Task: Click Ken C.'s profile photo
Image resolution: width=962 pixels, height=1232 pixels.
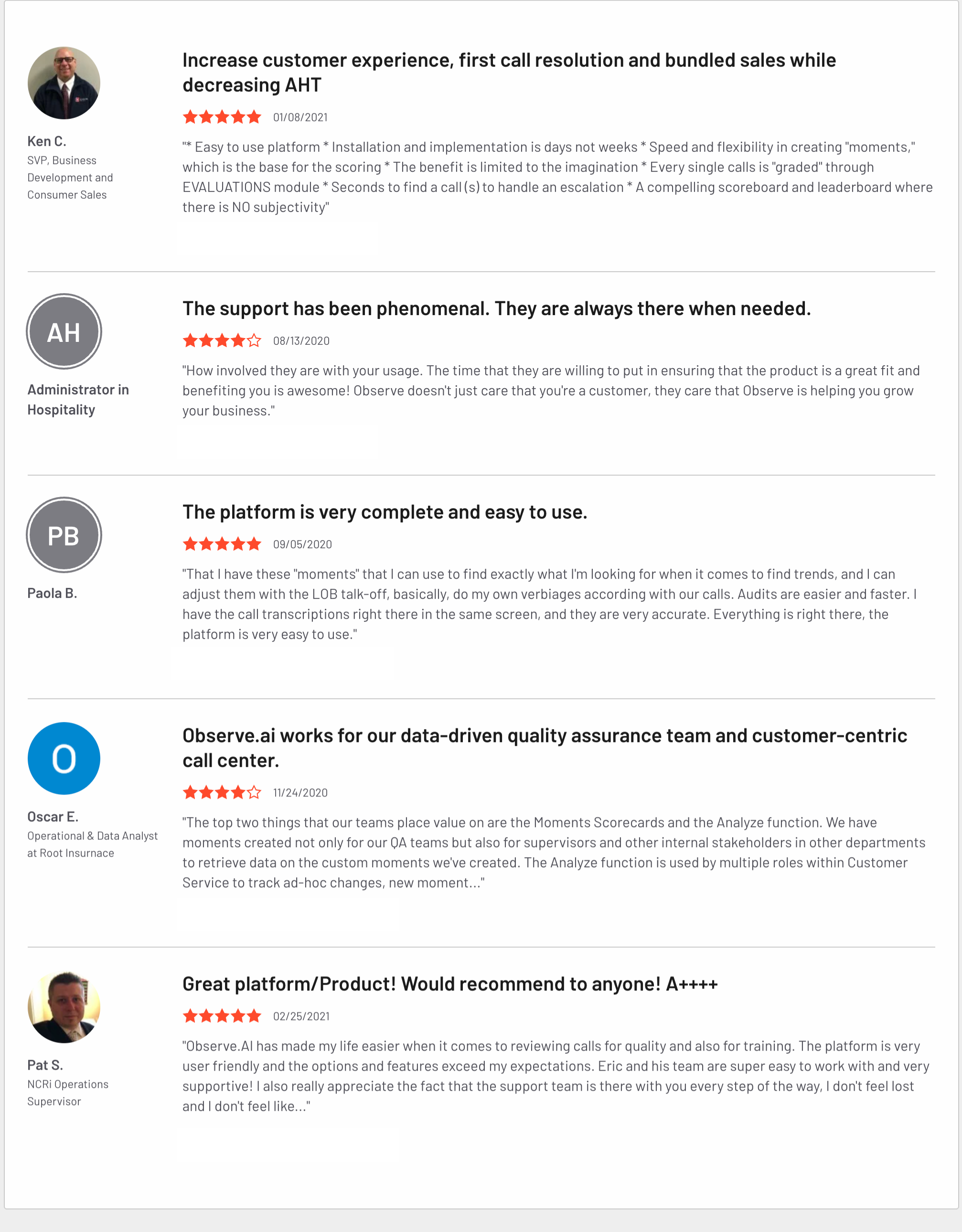Action: (x=64, y=83)
